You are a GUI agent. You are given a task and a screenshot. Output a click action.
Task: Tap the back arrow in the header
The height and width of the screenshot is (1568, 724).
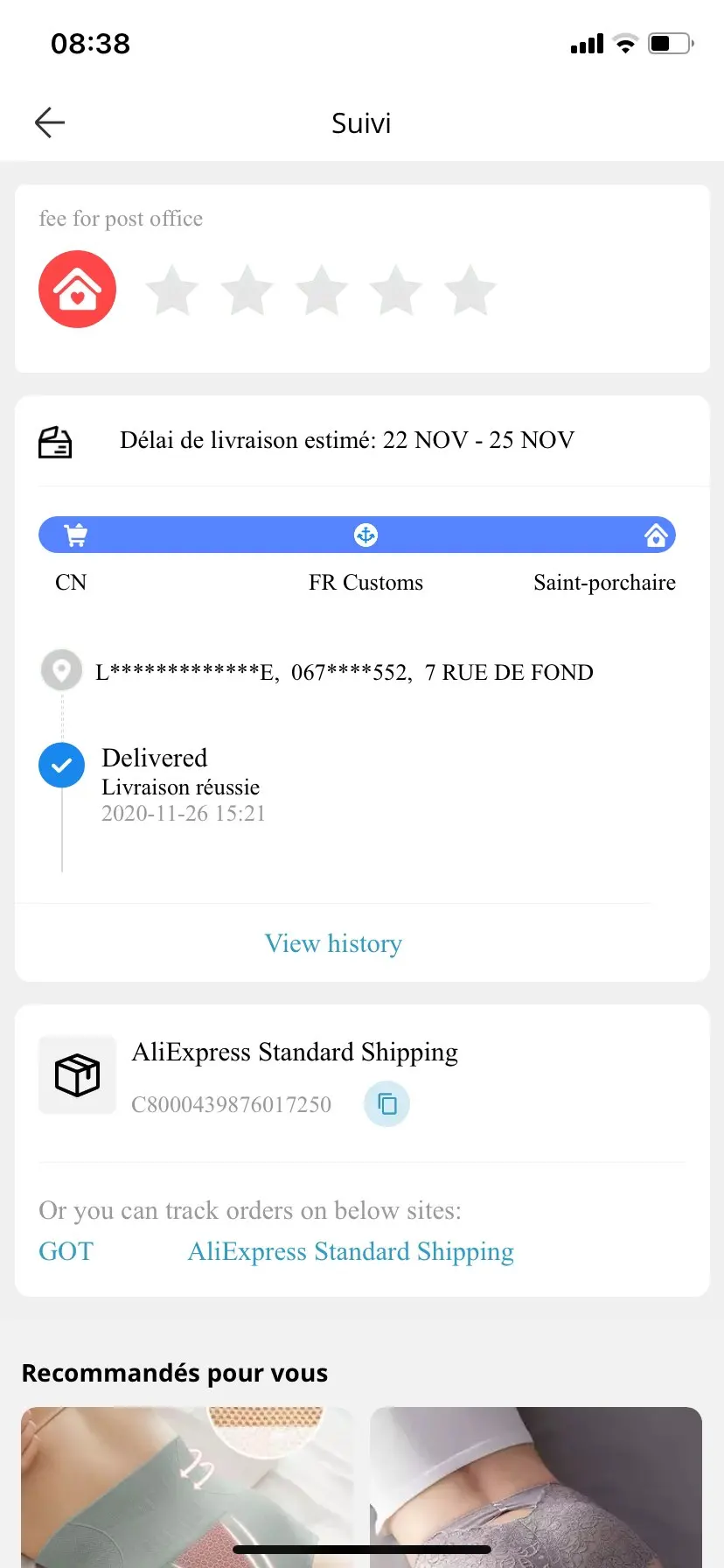(x=50, y=122)
